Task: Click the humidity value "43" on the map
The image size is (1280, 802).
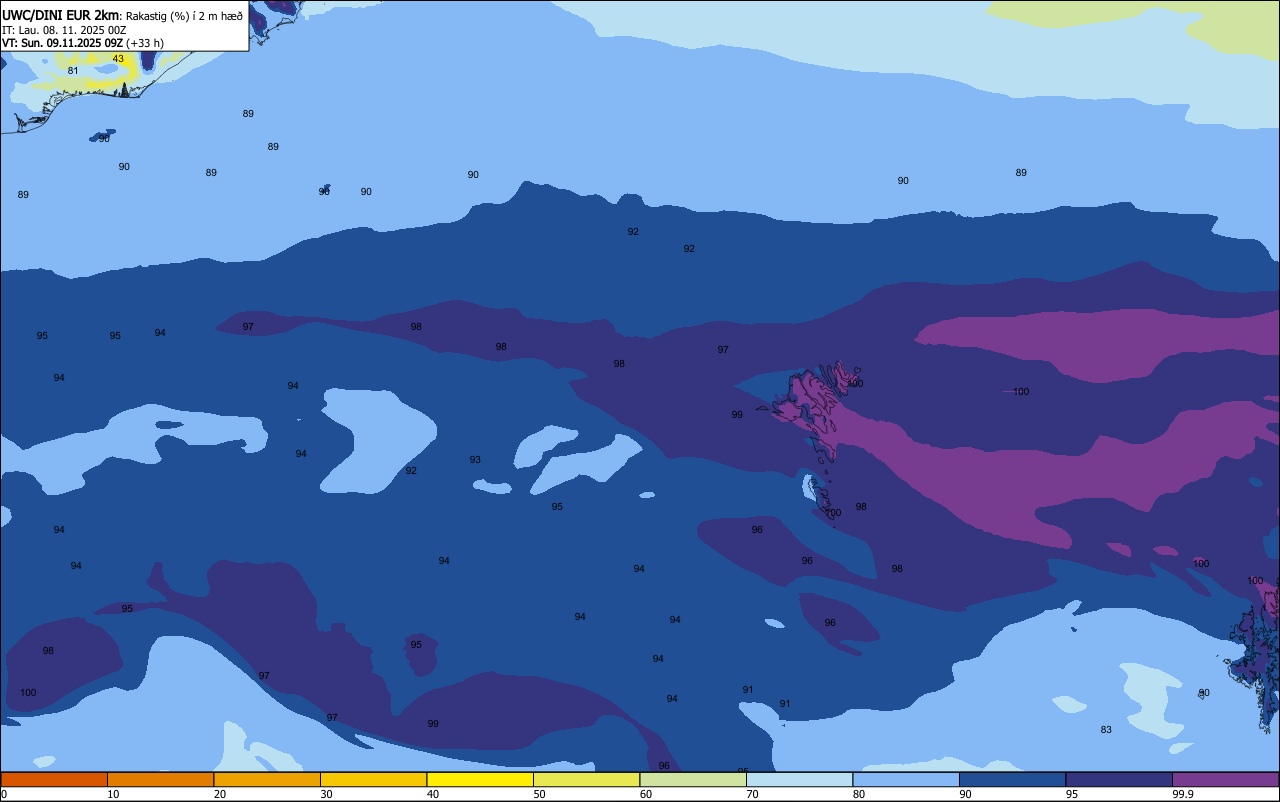Action: pos(118,59)
